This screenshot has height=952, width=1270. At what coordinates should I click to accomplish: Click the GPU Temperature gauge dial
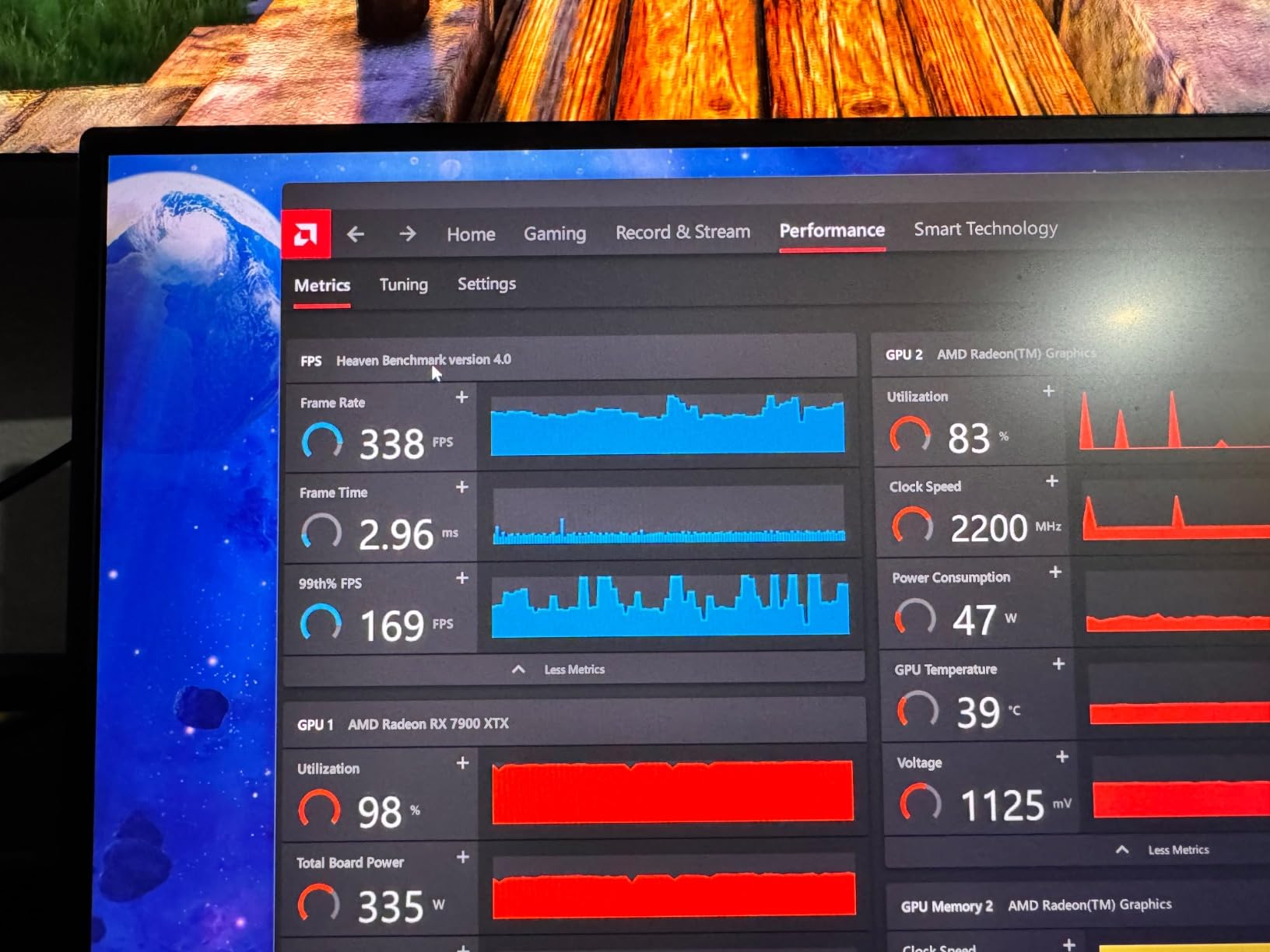pos(918,709)
